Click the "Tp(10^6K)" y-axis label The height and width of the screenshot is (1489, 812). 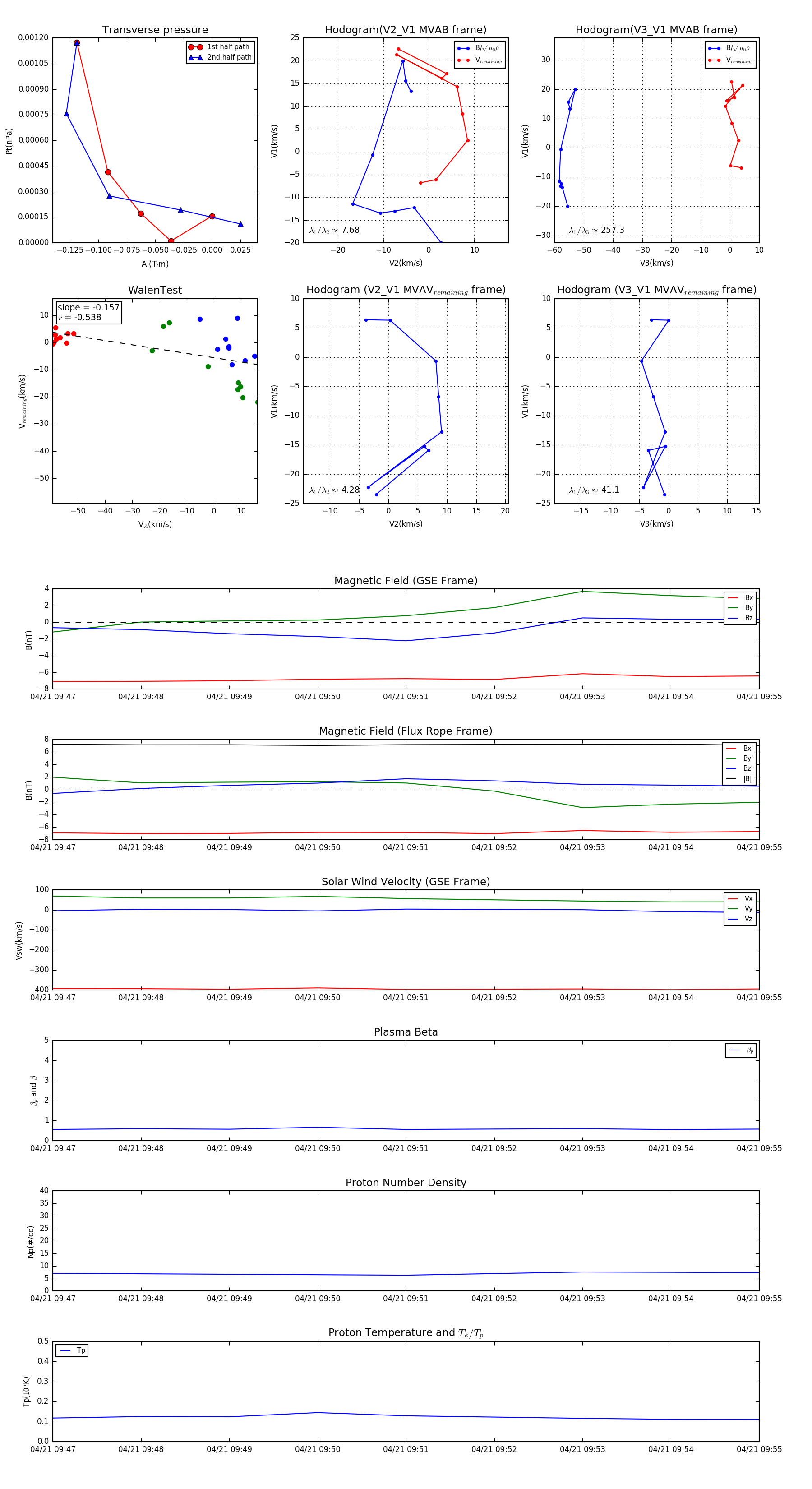click(x=26, y=1392)
